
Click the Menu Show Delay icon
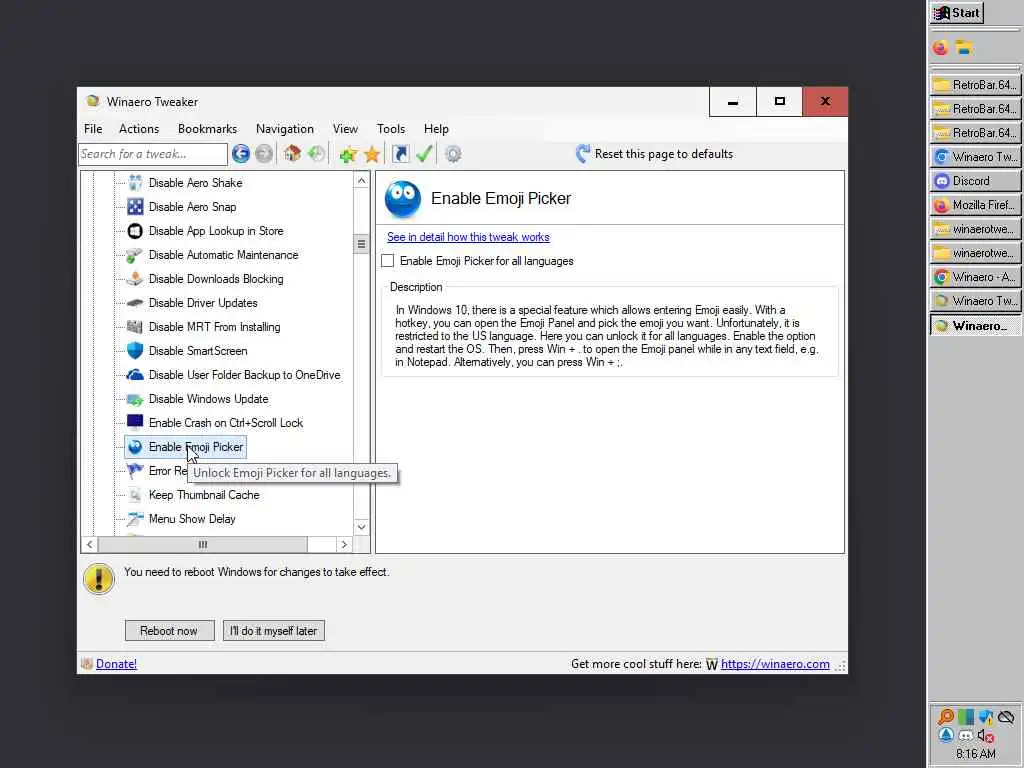(x=135, y=519)
